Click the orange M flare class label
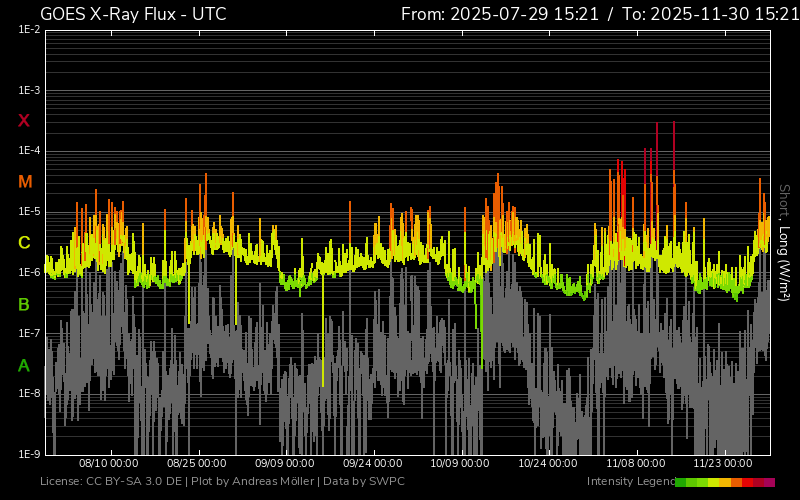This screenshot has height=500, width=800. point(25,182)
